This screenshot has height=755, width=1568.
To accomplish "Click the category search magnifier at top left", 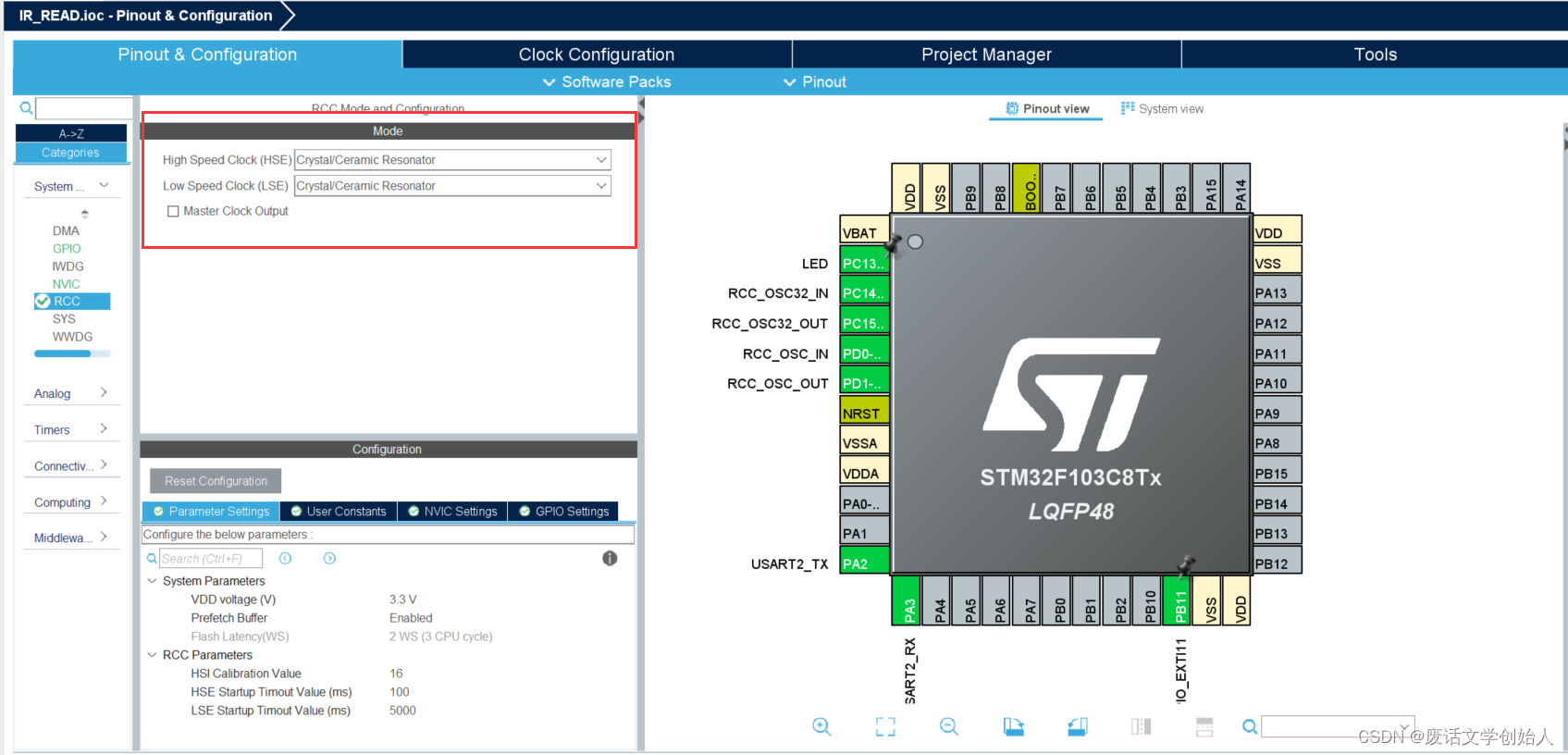I will (26, 108).
